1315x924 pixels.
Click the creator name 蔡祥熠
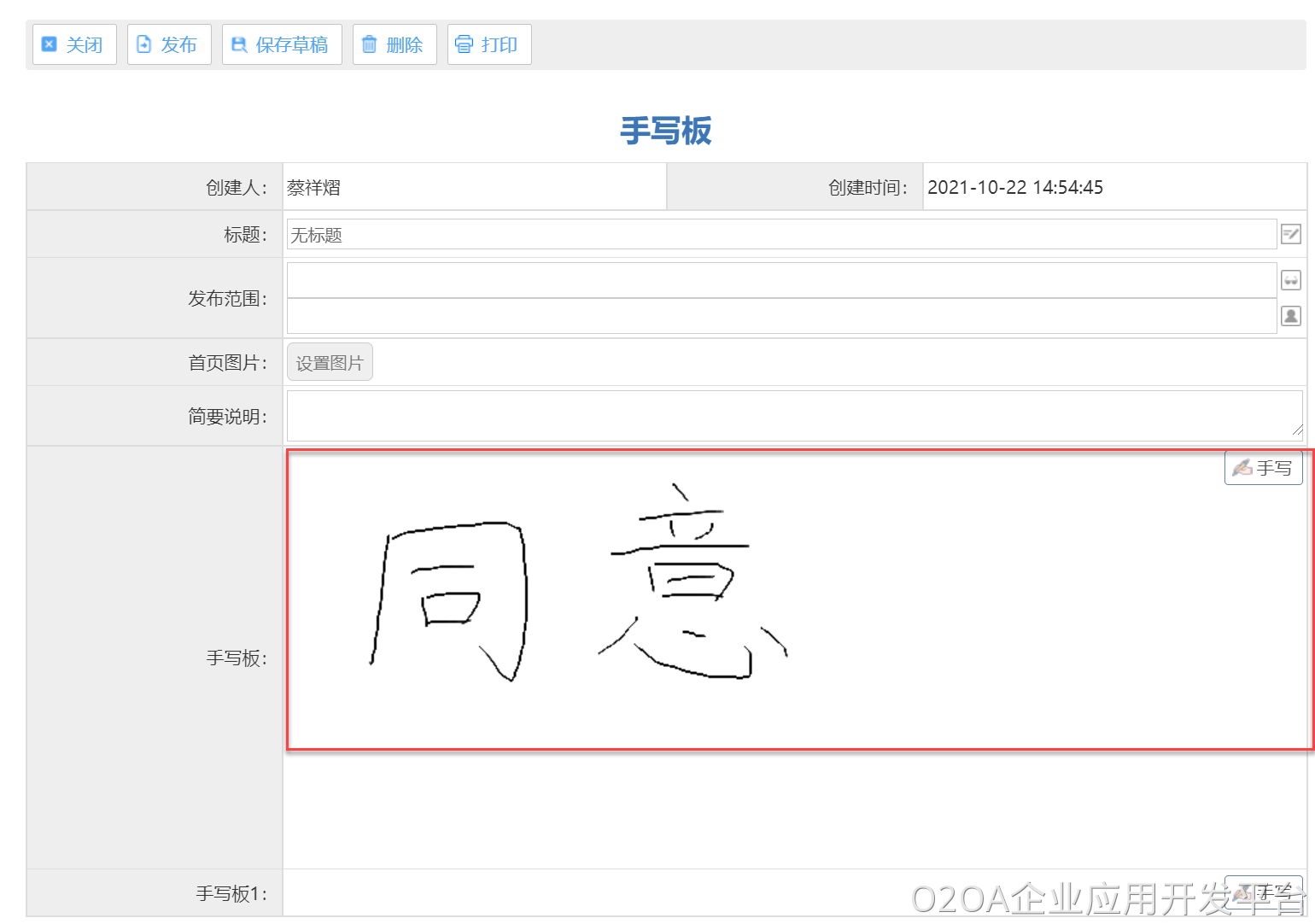pyautogui.click(x=314, y=188)
